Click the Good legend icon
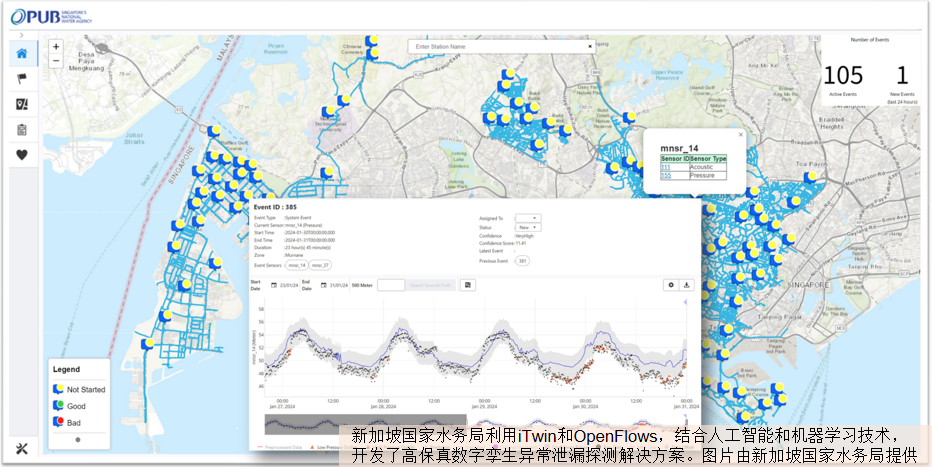This screenshot has width=932, height=467. click(x=58, y=406)
